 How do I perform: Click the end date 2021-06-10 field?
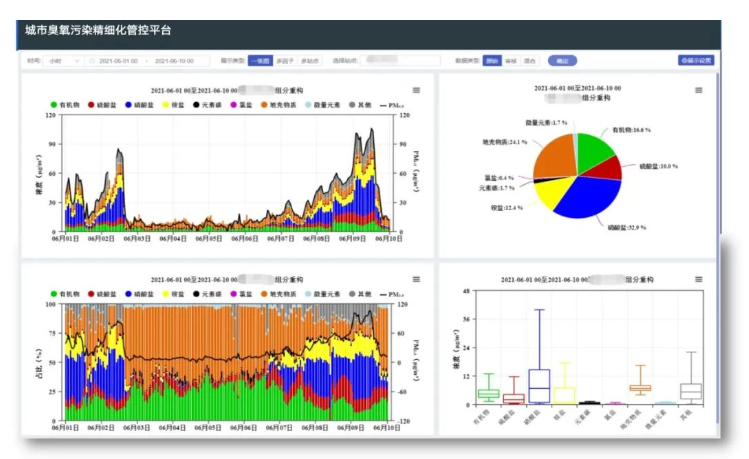click(x=174, y=61)
